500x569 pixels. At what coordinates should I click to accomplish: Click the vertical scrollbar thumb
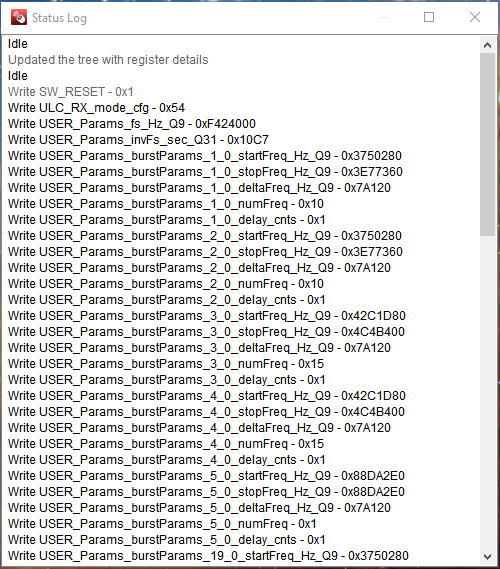[487, 145]
